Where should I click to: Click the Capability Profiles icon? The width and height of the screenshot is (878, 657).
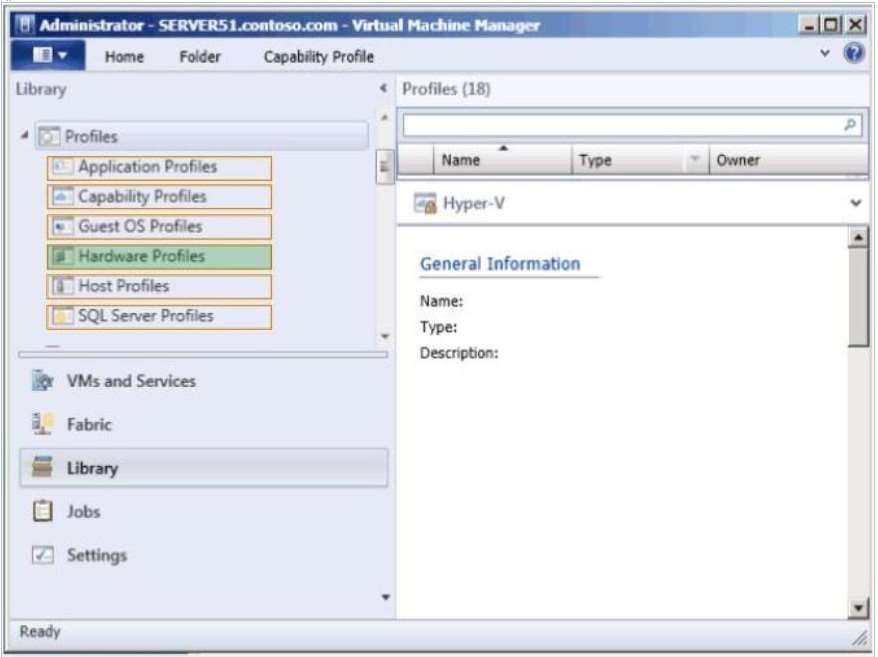click(62, 196)
